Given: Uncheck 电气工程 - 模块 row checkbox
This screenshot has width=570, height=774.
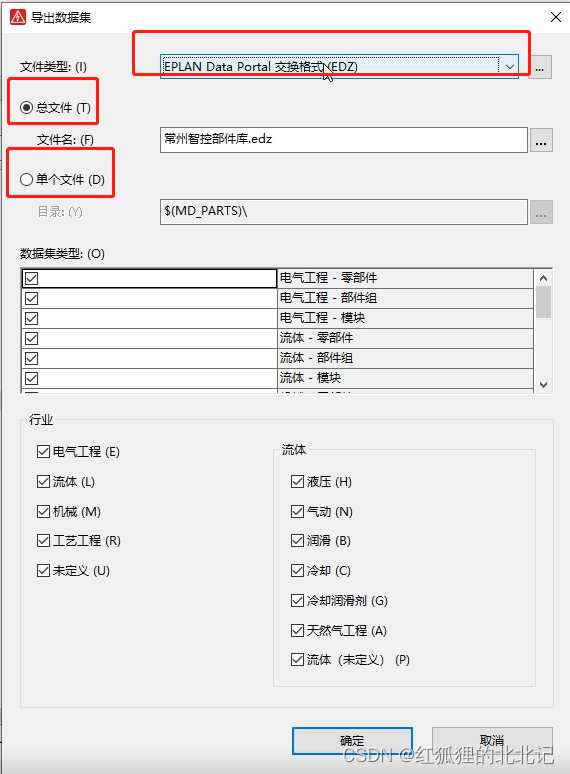Looking at the screenshot, I should tap(32, 318).
